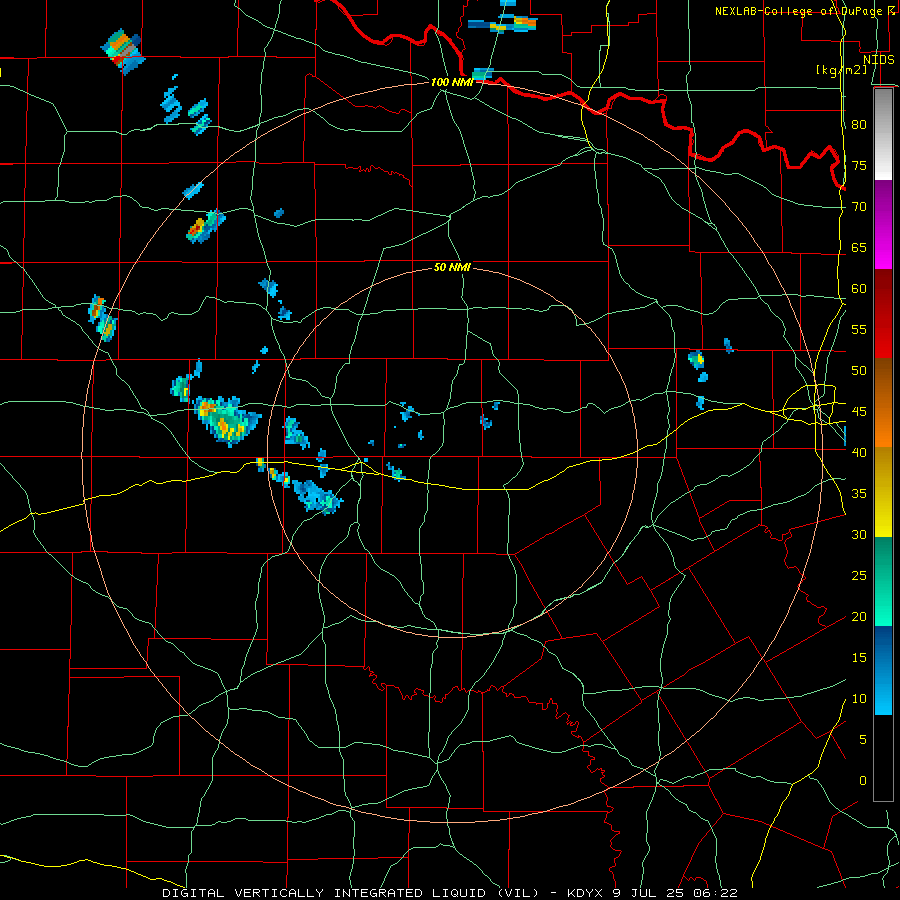Click the 50 value on the color scale

point(859,370)
